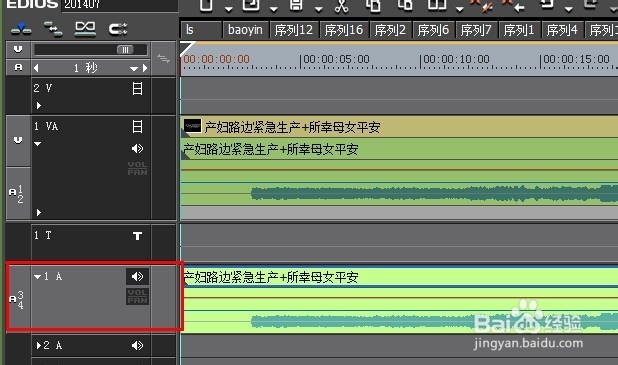Toggle insert/overwrite mode icon with blue arrow
Image resolution: width=618 pixels, height=365 pixels.
pyautogui.click(x=21, y=29)
